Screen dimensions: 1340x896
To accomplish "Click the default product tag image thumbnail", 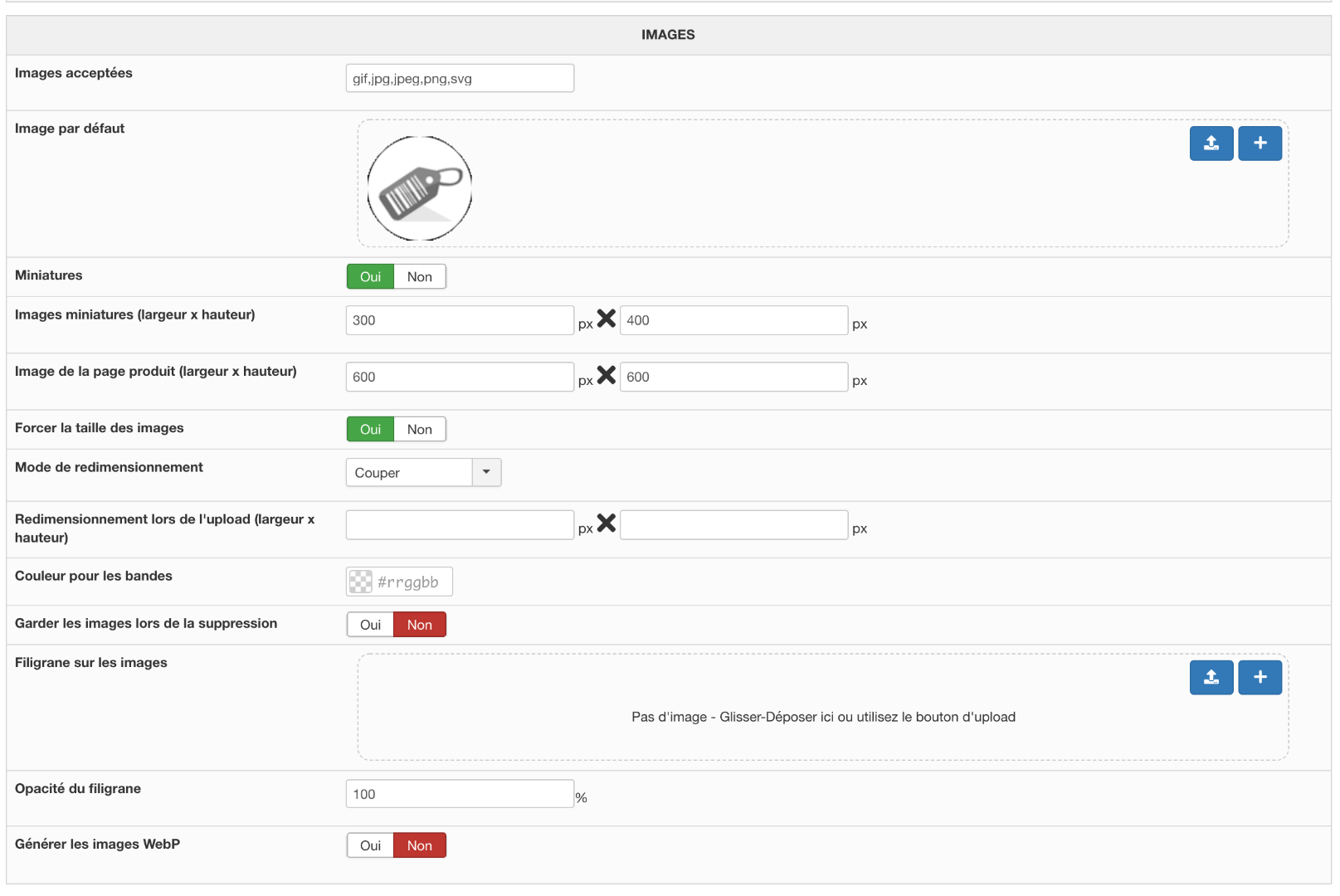I will [420, 188].
